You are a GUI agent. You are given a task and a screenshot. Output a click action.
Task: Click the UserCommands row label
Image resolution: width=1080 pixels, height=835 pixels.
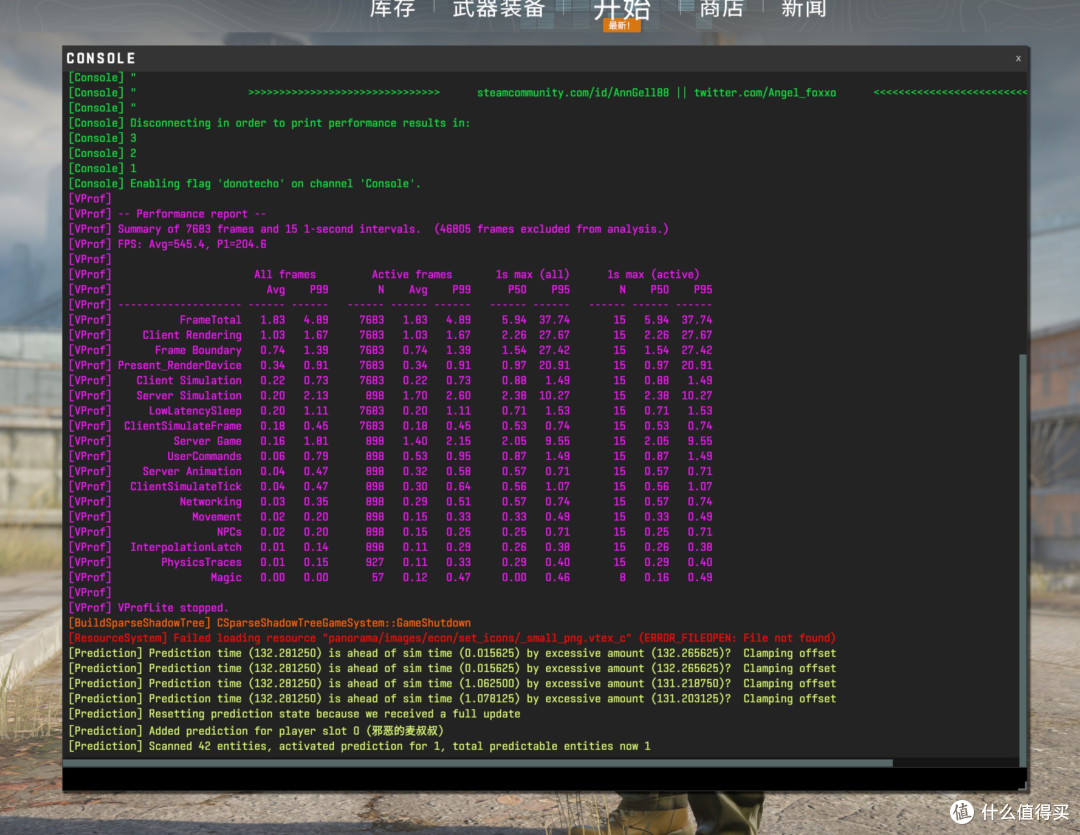point(205,457)
